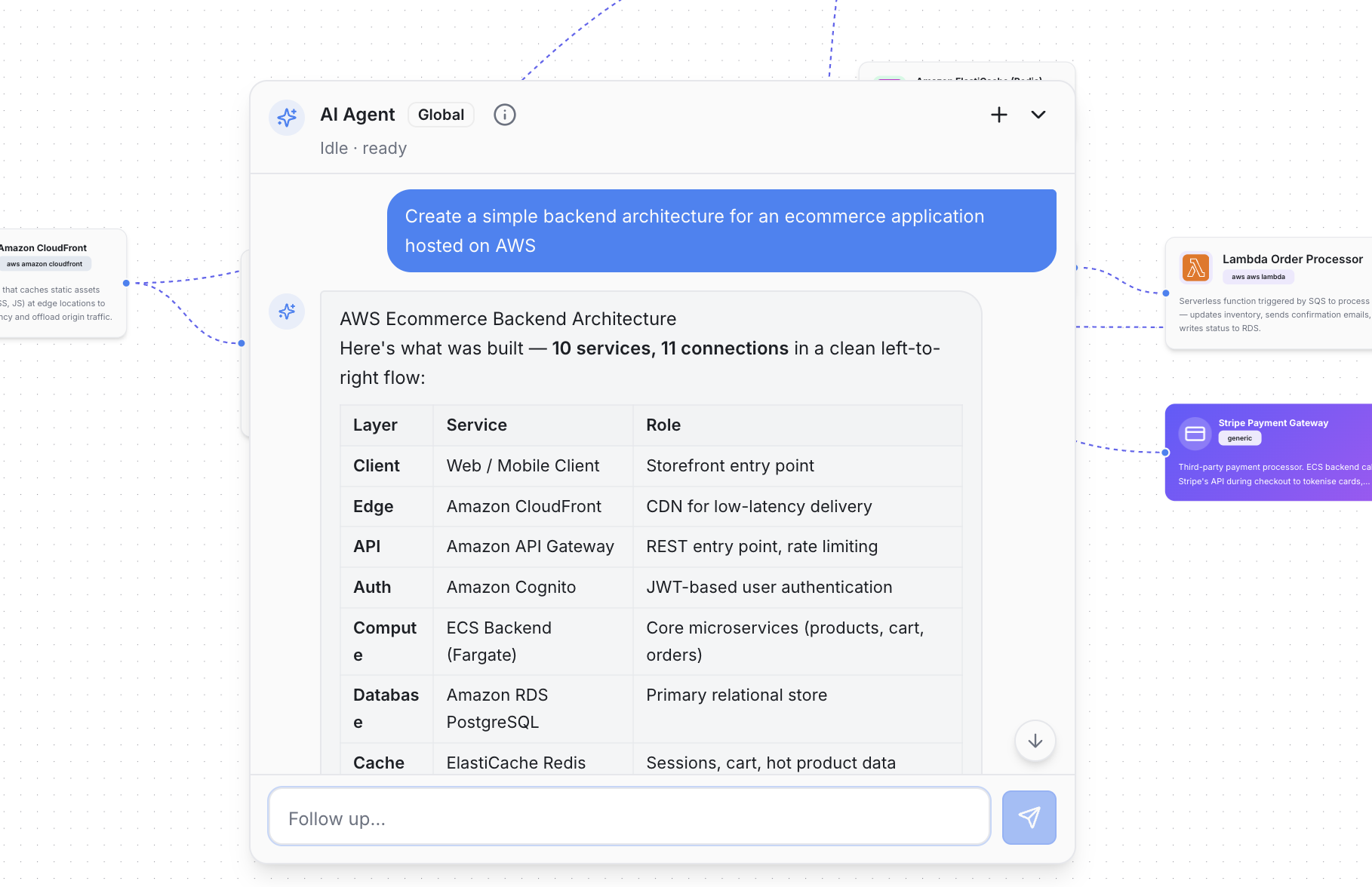Click the assistant sparkle avatar beside the reply
The image size is (1372, 887).
(x=287, y=311)
